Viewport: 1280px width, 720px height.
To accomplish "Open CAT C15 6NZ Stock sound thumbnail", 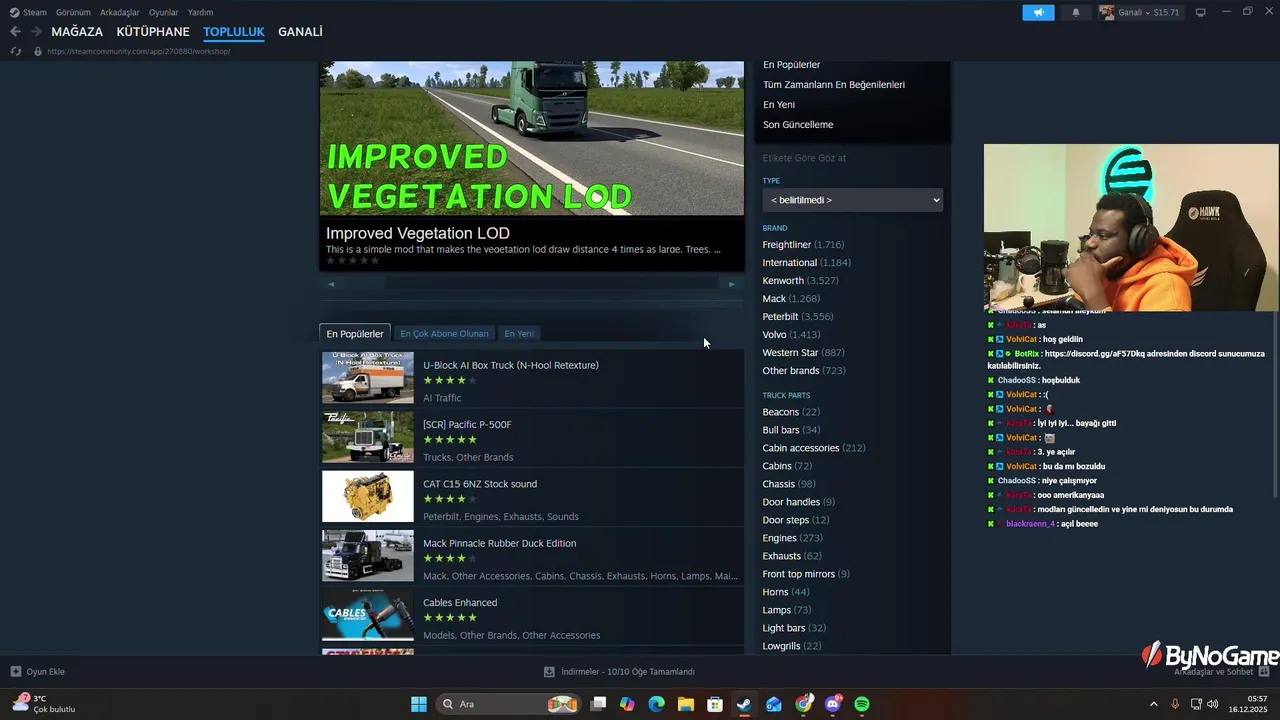I will pyautogui.click(x=367, y=497).
